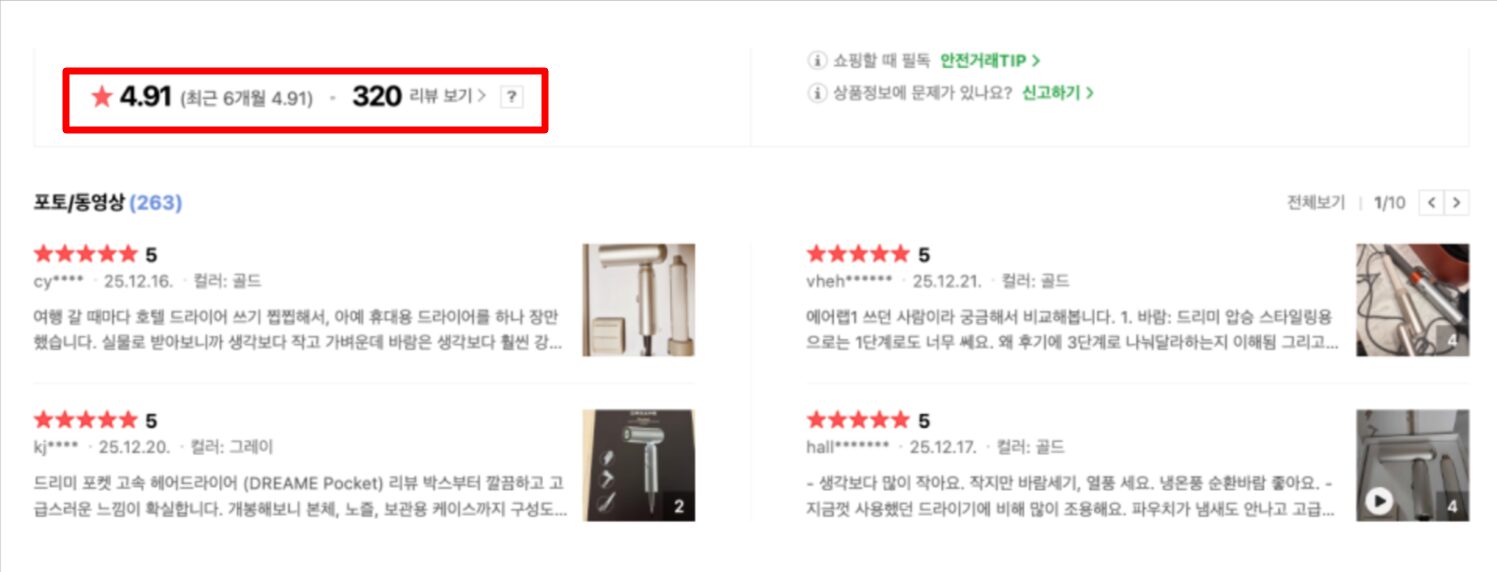The image size is (1497, 572).
Task: Play the video in hall******* review
Action: 1379,501
